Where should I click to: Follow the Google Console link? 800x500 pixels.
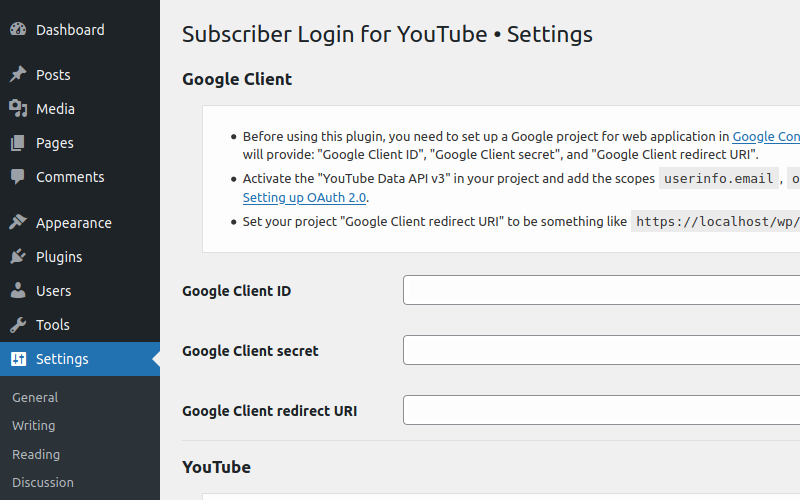coord(766,137)
